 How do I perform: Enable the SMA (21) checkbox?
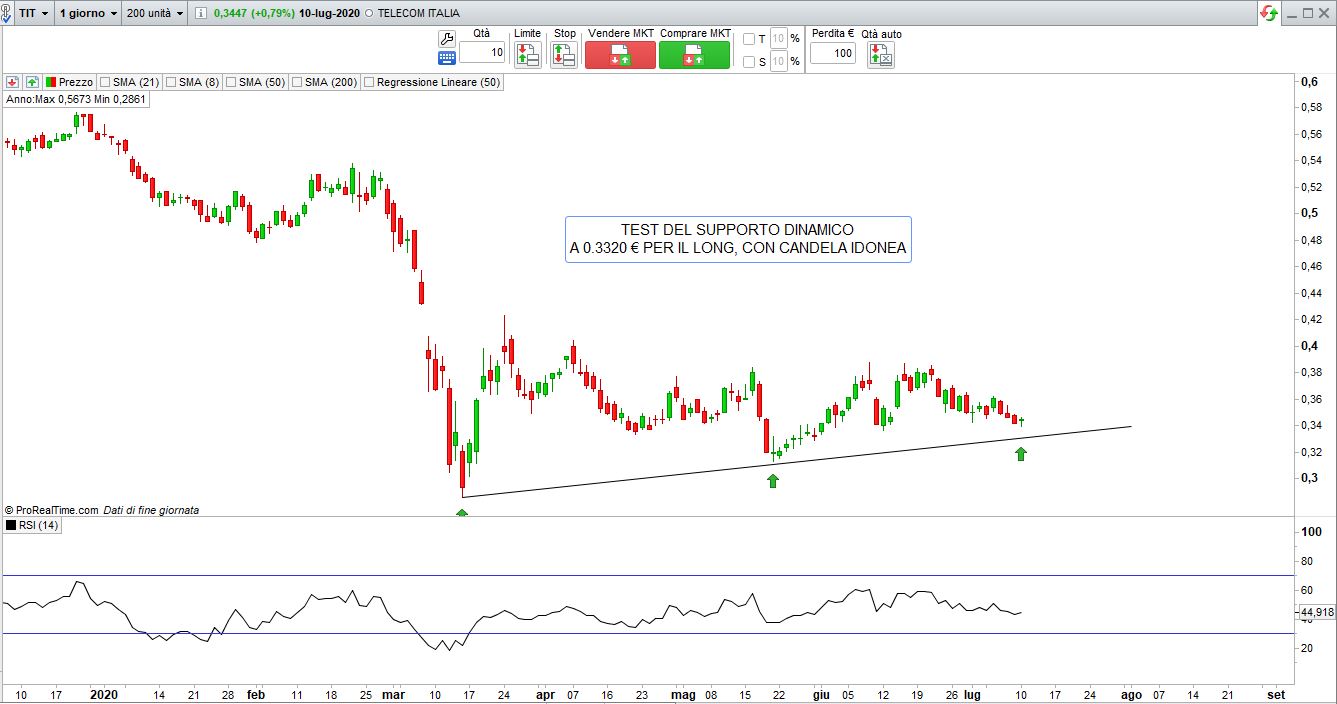(106, 82)
